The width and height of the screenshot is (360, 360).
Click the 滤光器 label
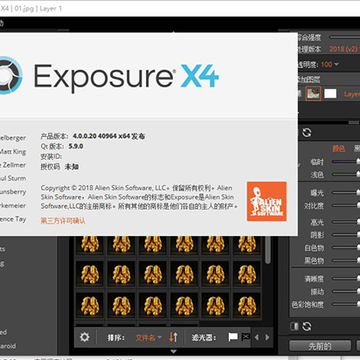point(204,337)
